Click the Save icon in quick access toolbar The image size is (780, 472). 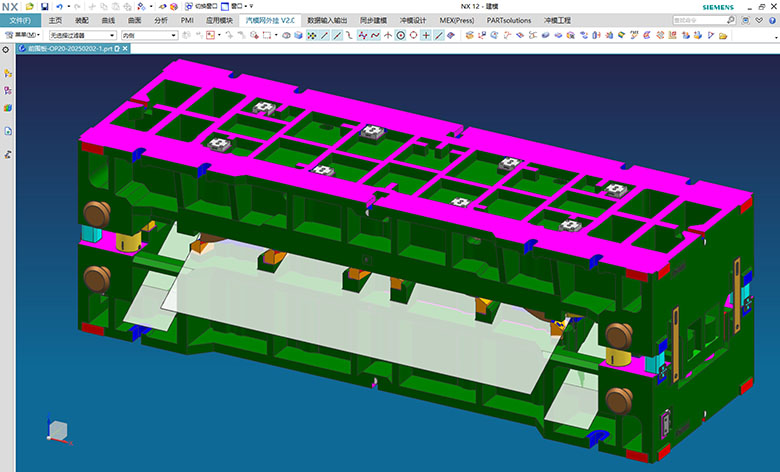[44, 6]
